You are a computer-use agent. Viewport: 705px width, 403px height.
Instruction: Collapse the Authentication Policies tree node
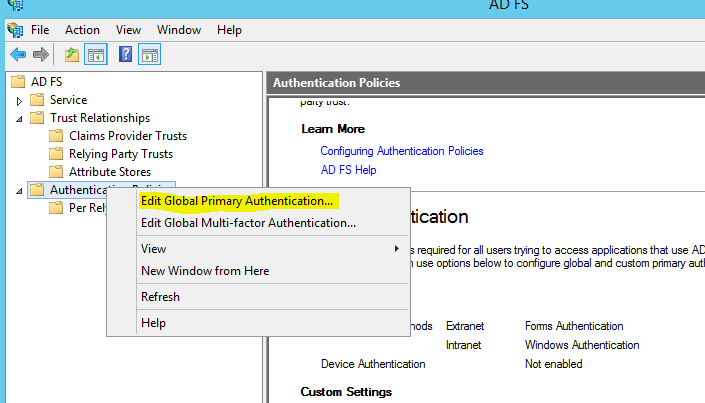(x=19, y=191)
